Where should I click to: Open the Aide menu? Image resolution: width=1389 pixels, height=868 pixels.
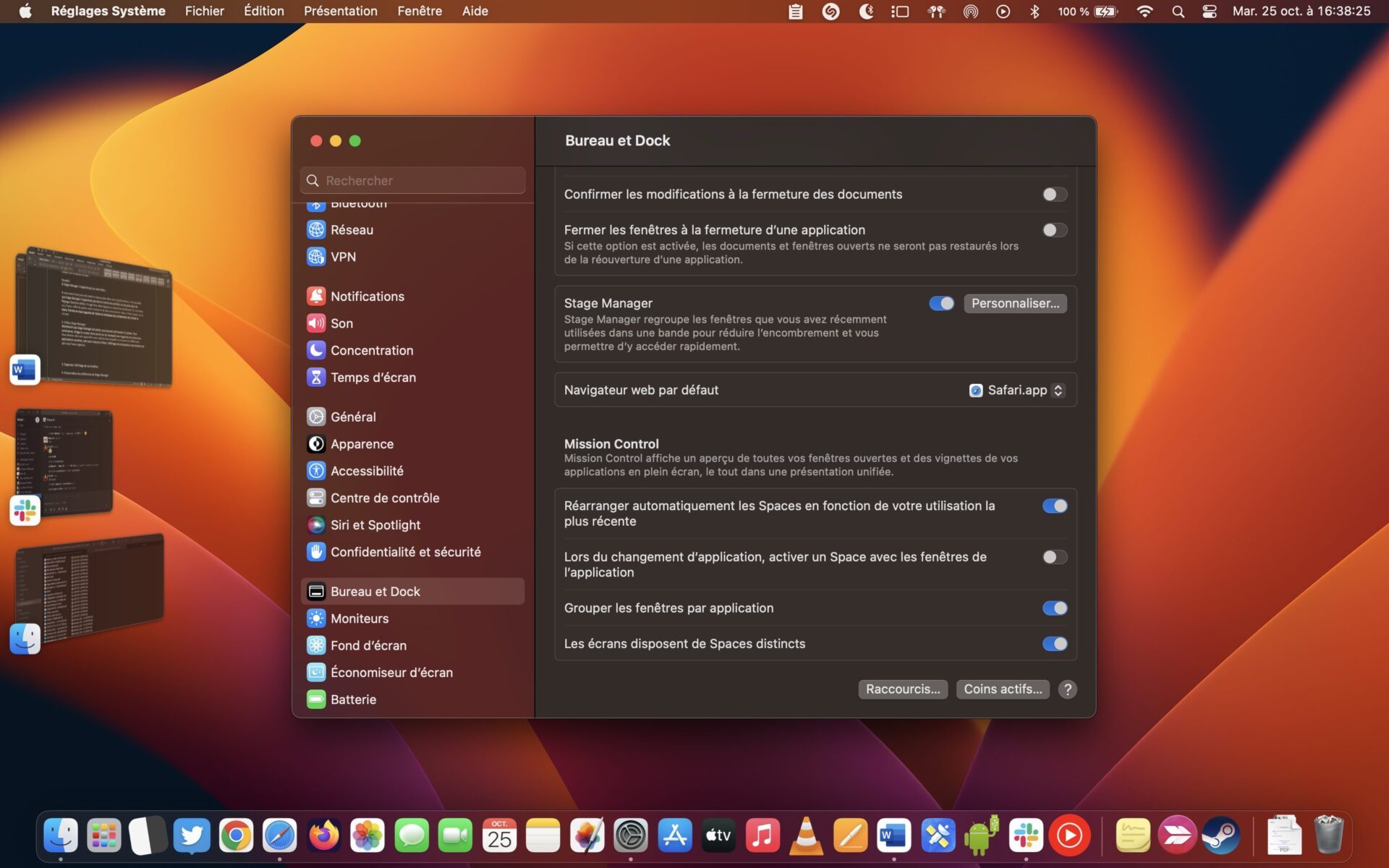pos(475,11)
